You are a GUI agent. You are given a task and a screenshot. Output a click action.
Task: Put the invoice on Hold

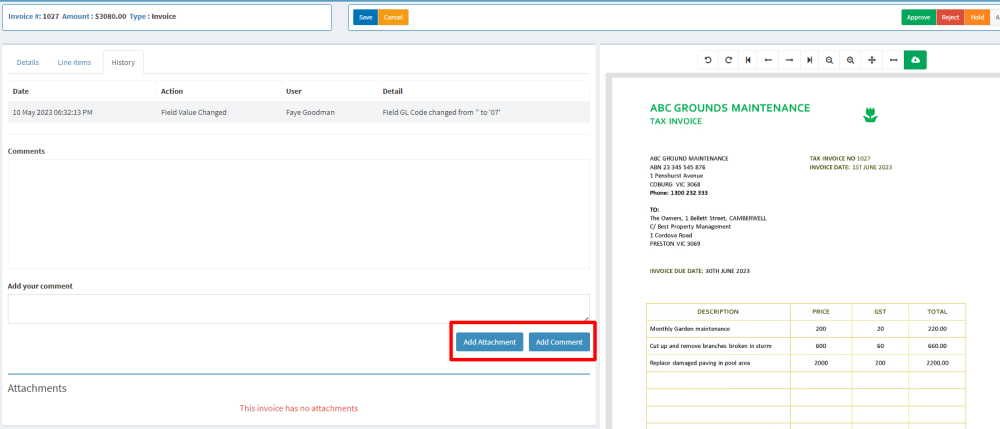[977, 17]
